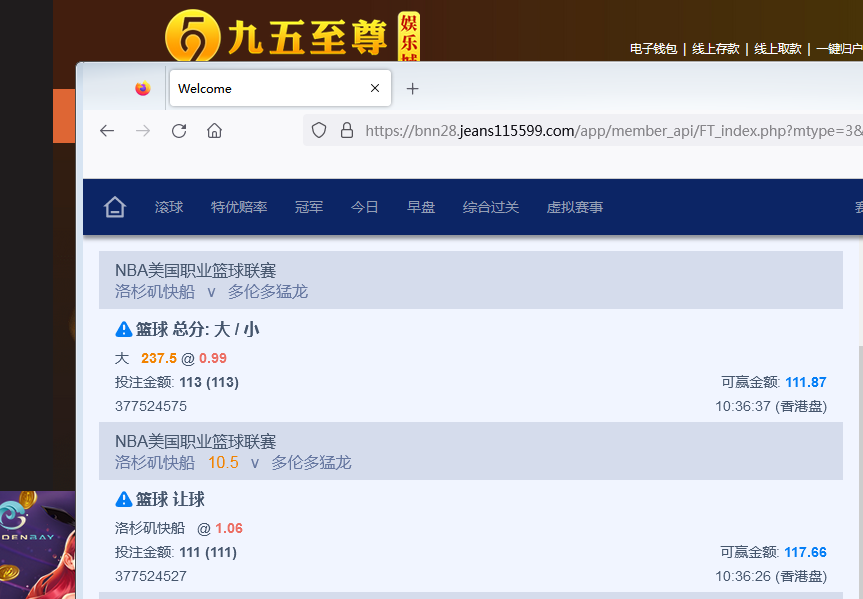863x599 pixels.
Task: Click the handicap value 10.5
Action: (x=223, y=462)
